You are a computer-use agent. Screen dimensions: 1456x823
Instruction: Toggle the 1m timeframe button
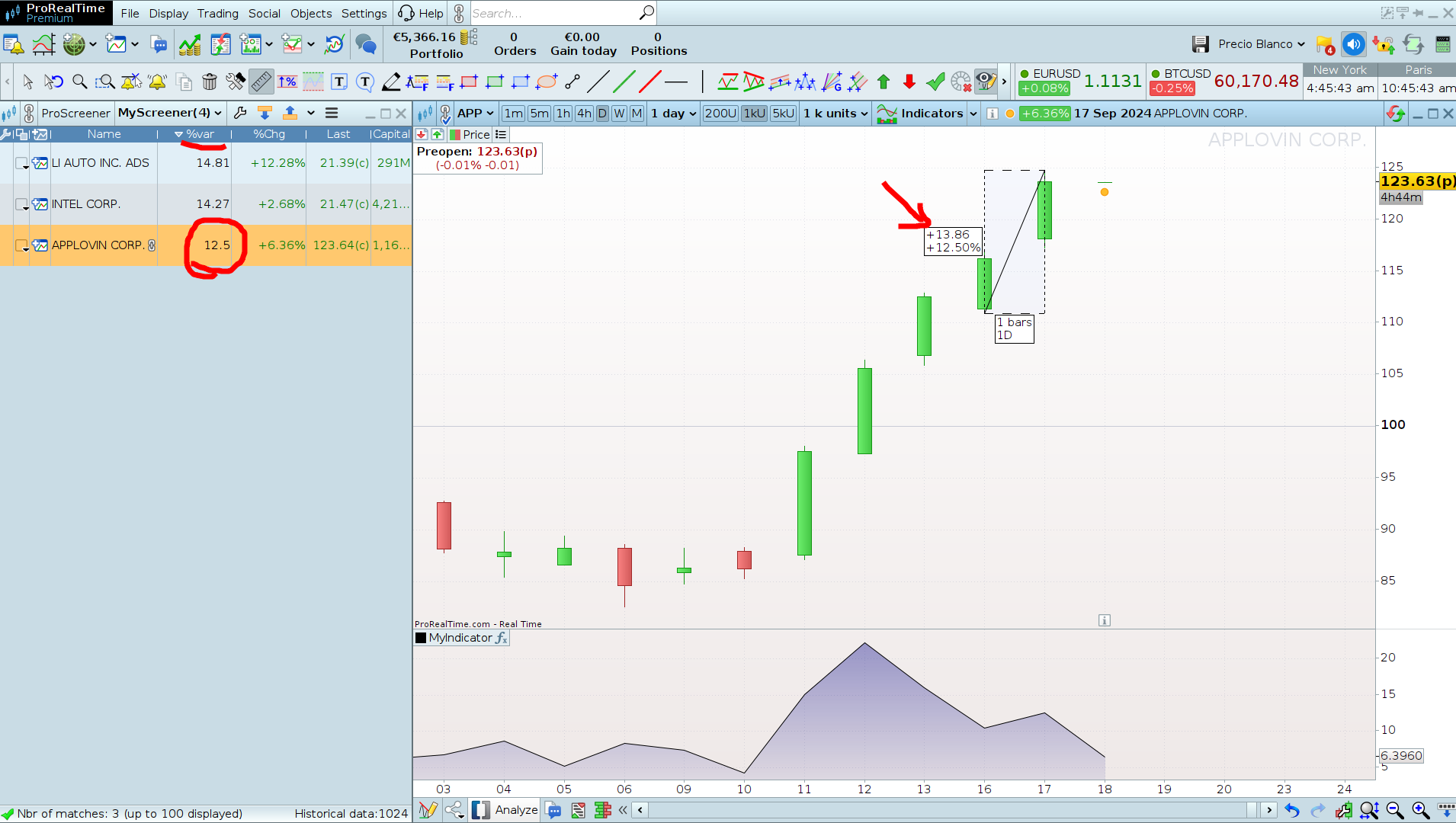click(514, 114)
